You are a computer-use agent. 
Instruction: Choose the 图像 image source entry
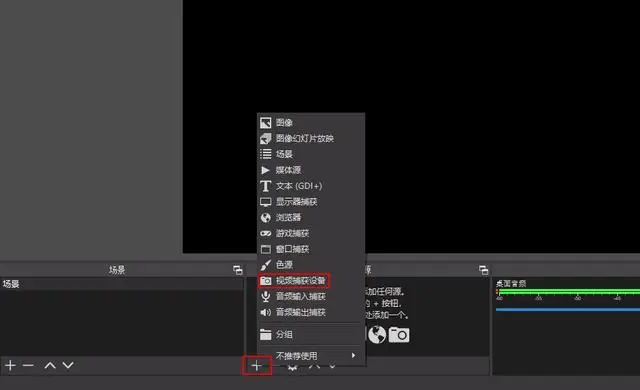point(311,122)
